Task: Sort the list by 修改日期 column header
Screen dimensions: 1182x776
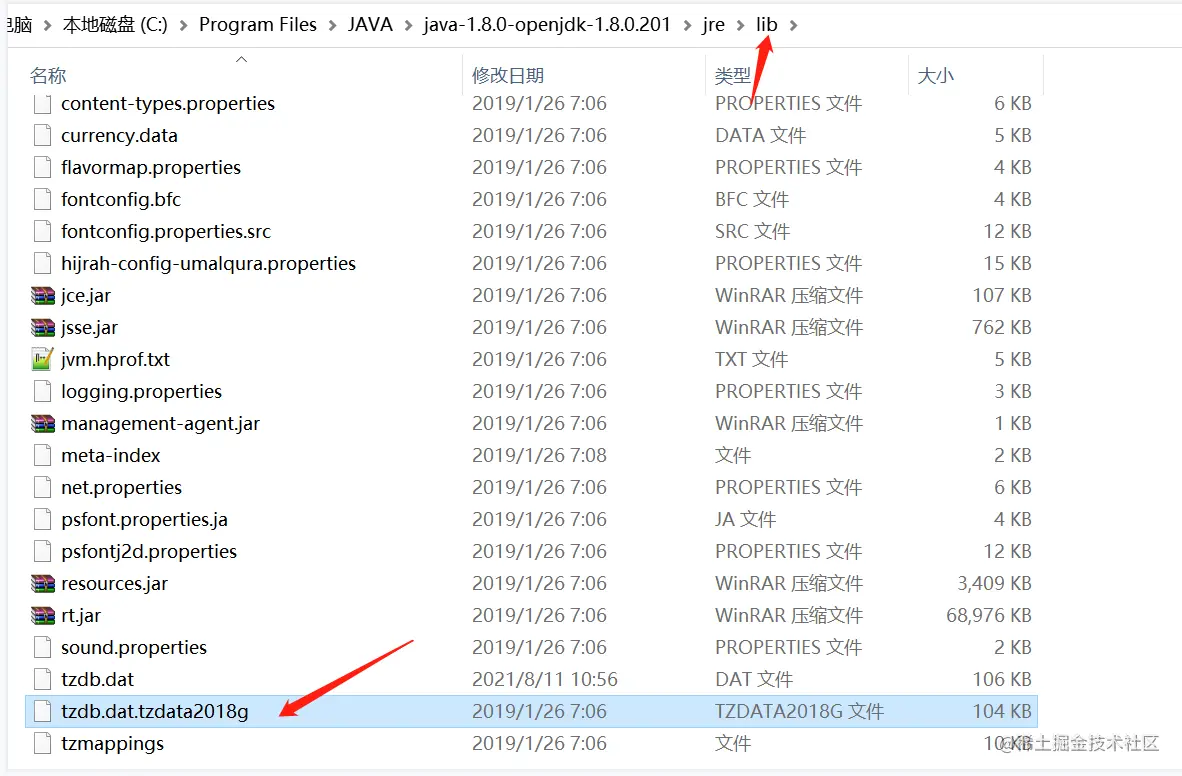Action: (508, 75)
